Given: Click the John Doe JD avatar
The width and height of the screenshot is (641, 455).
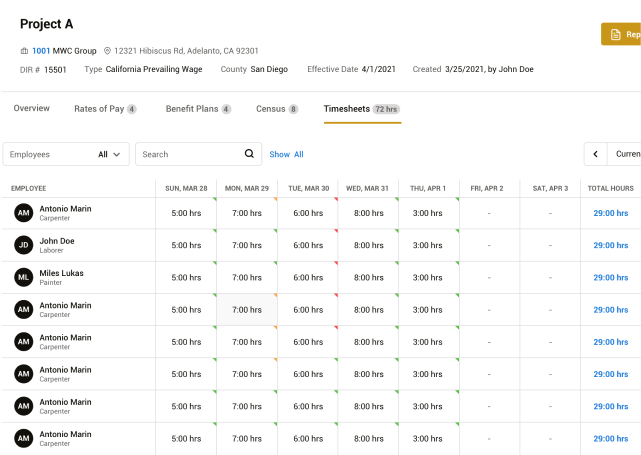Looking at the screenshot, I should click(x=23, y=245).
